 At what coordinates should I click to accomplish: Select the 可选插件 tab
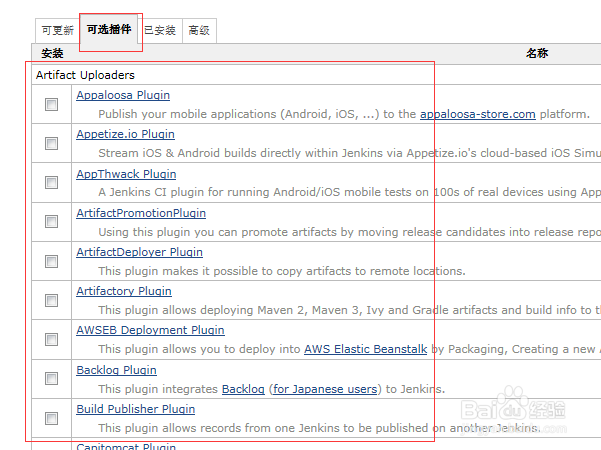pos(109,29)
